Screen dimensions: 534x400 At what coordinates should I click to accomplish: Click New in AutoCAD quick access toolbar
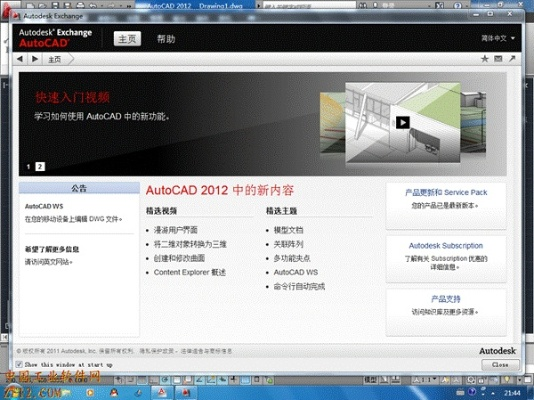[x=31, y=5]
